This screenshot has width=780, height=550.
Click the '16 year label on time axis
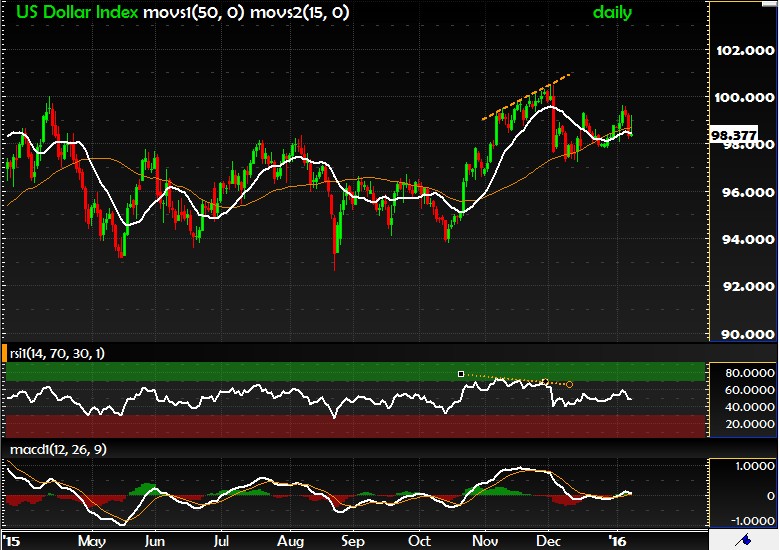(618, 541)
